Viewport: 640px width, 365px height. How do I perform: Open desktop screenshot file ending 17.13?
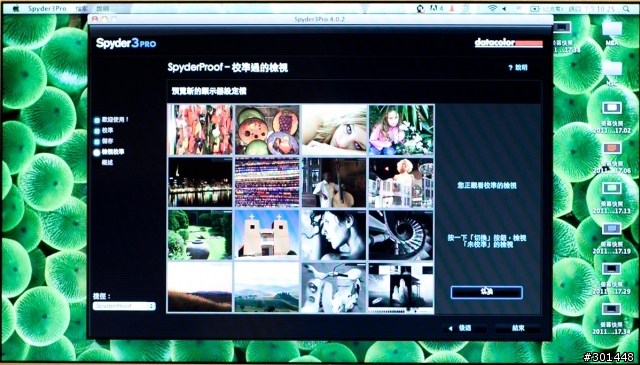(x=612, y=198)
